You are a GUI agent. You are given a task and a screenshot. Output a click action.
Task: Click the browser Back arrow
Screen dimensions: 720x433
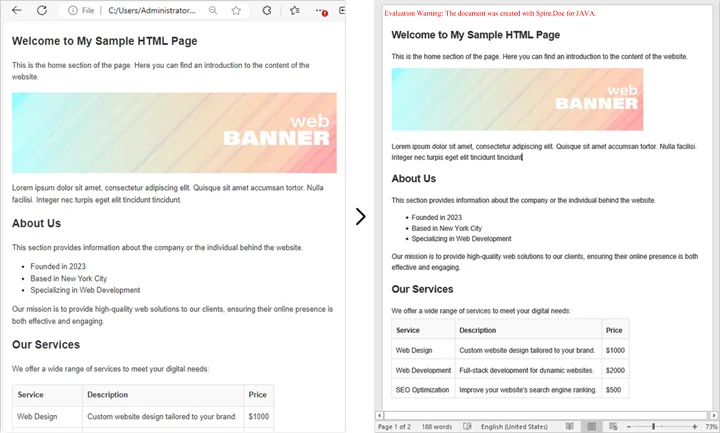pos(14,10)
